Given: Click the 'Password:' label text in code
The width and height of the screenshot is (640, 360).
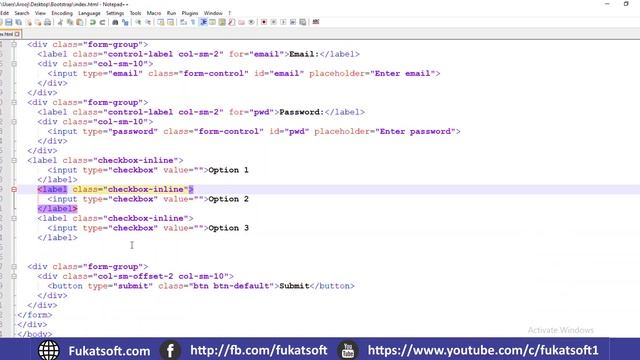Looking at the screenshot, I should tap(302, 112).
